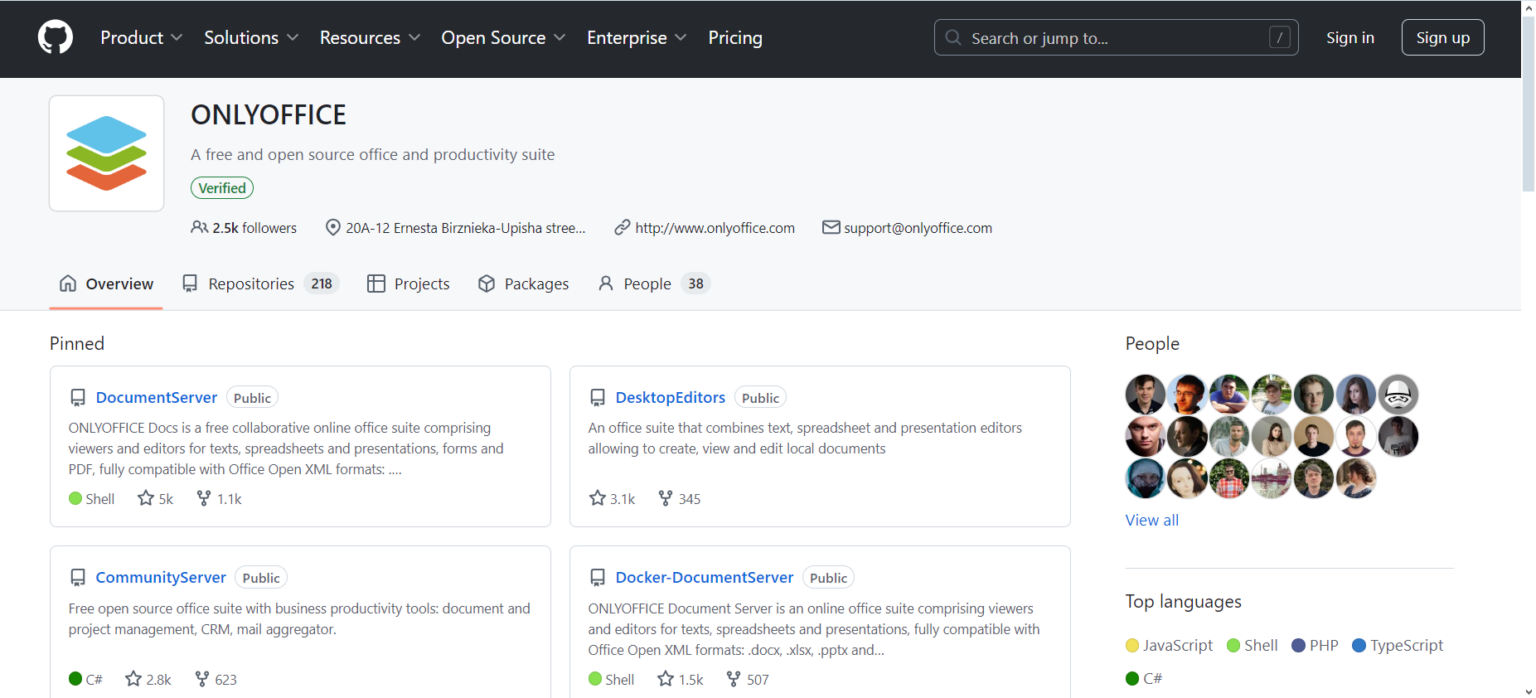The image size is (1536, 698).
Task: Select Pricing in the top menu
Action: tap(735, 38)
